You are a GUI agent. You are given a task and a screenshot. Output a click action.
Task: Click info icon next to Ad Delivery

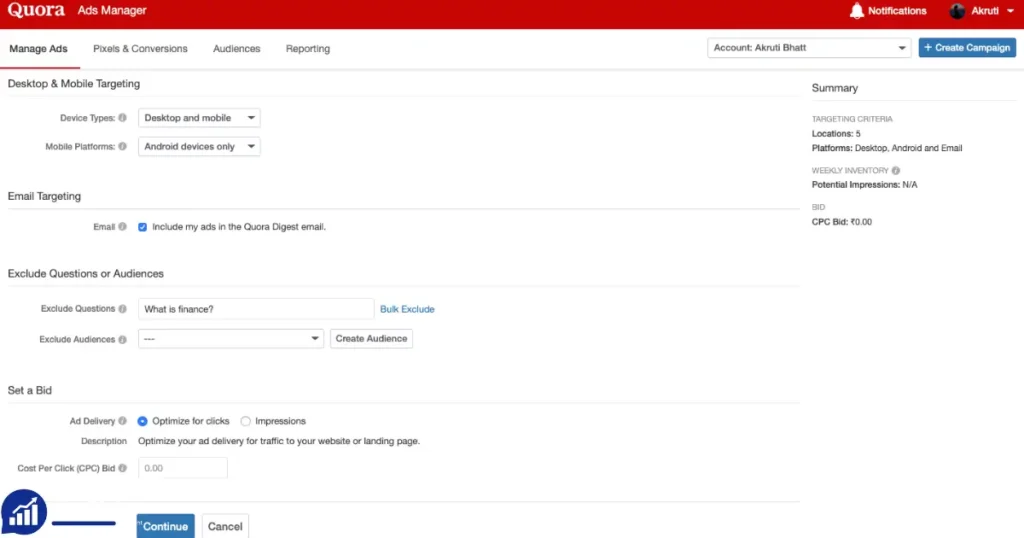pos(122,421)
